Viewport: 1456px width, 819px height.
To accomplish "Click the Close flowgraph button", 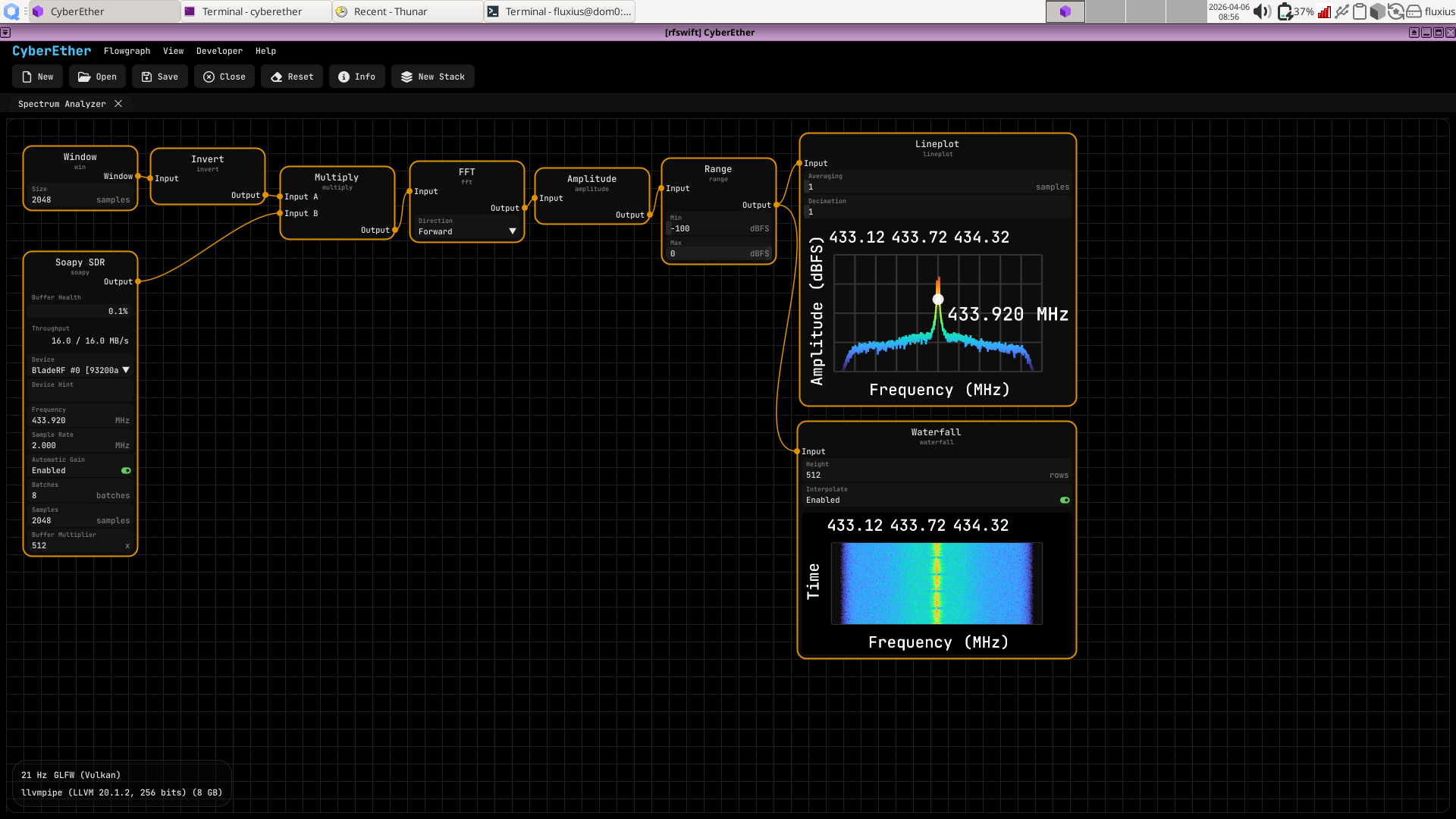I will [224, 77].
